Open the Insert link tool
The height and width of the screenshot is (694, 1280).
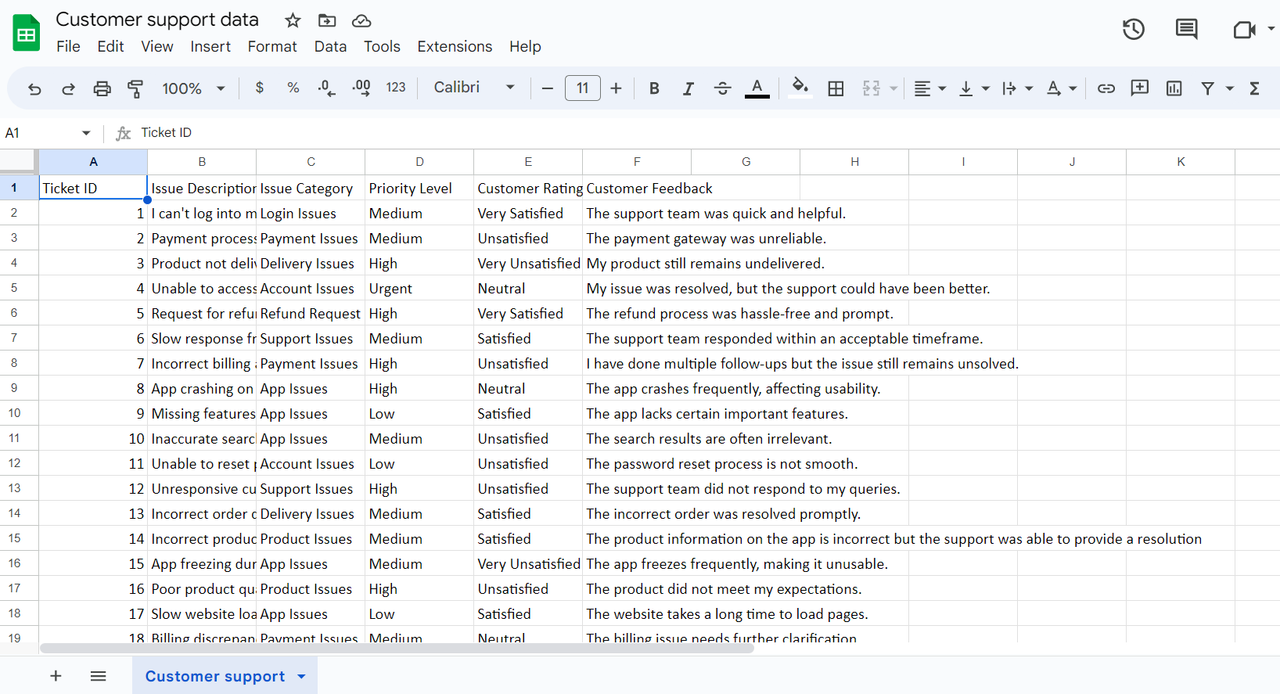[1106, 88]
